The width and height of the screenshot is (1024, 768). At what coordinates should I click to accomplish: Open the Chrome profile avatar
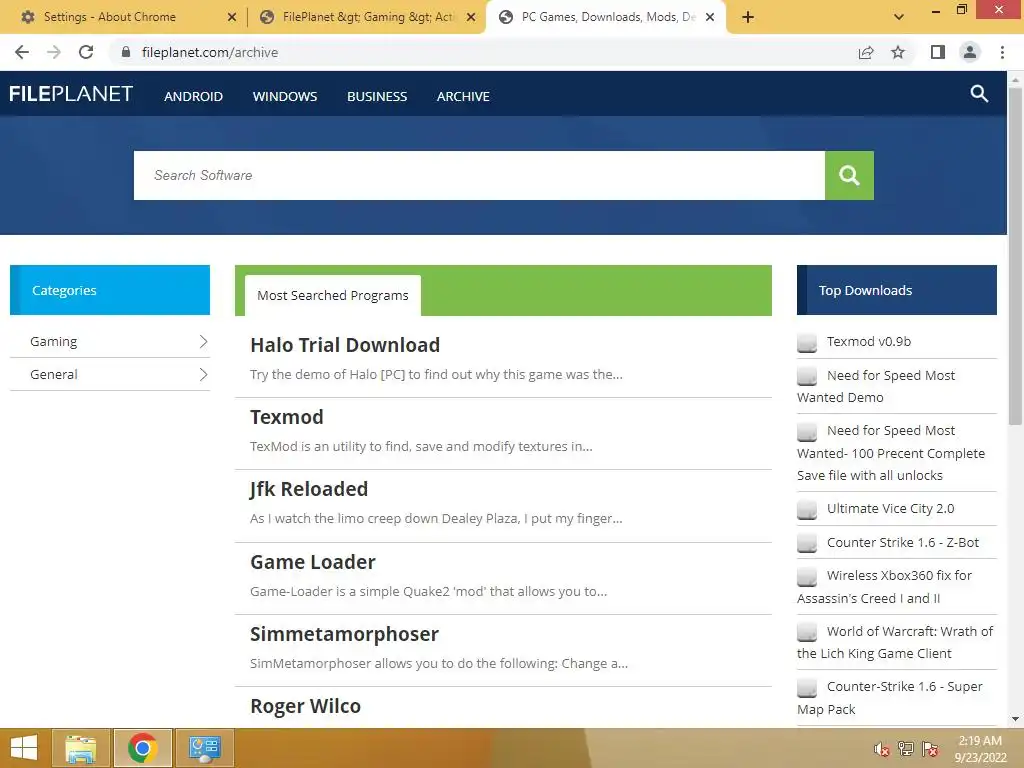tap(970, 52)
